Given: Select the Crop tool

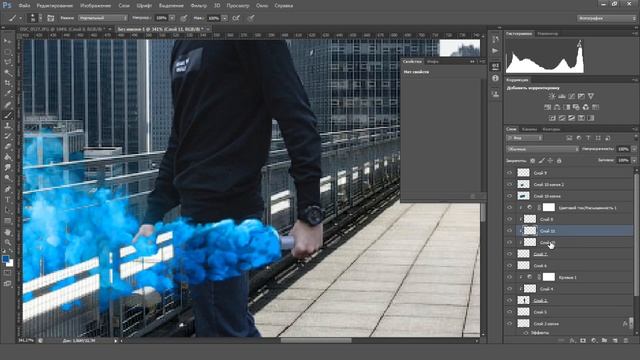Looking at the screenshot, I should point(8,83).
